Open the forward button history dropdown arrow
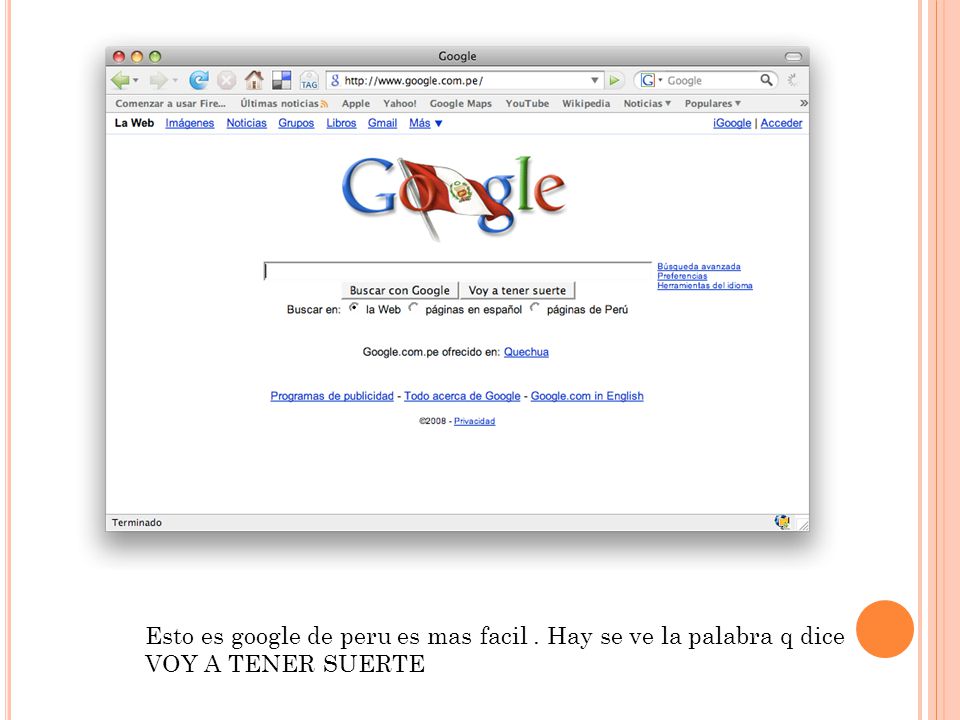 (x=174, y=81)
